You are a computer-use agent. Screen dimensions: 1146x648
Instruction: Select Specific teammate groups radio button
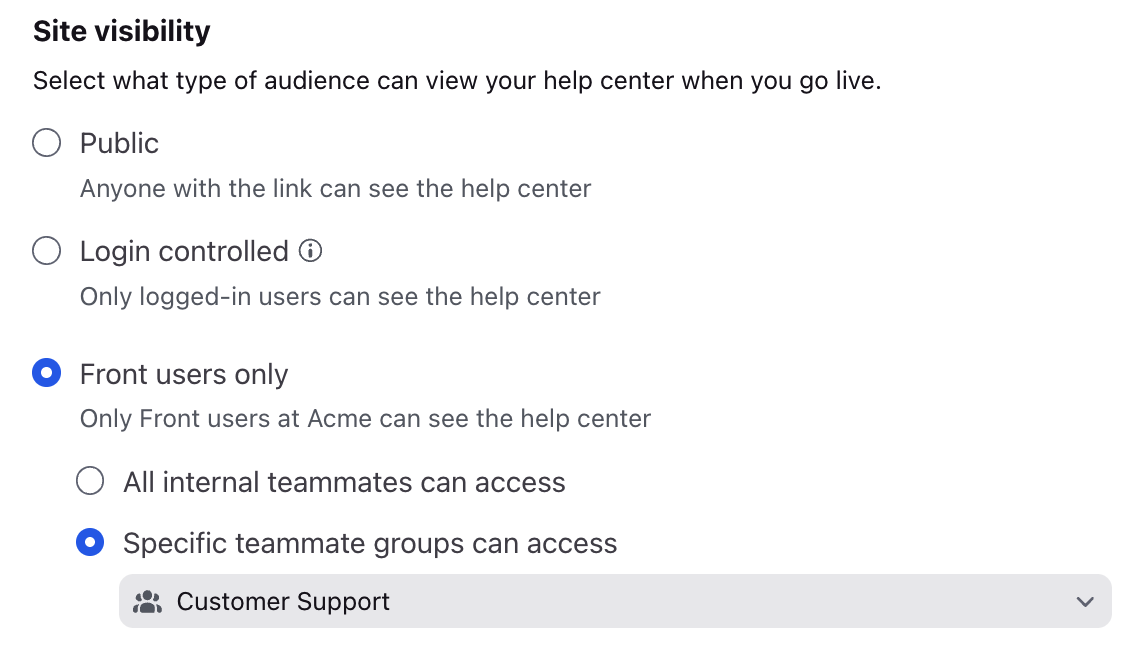click(x=90, y=543)
